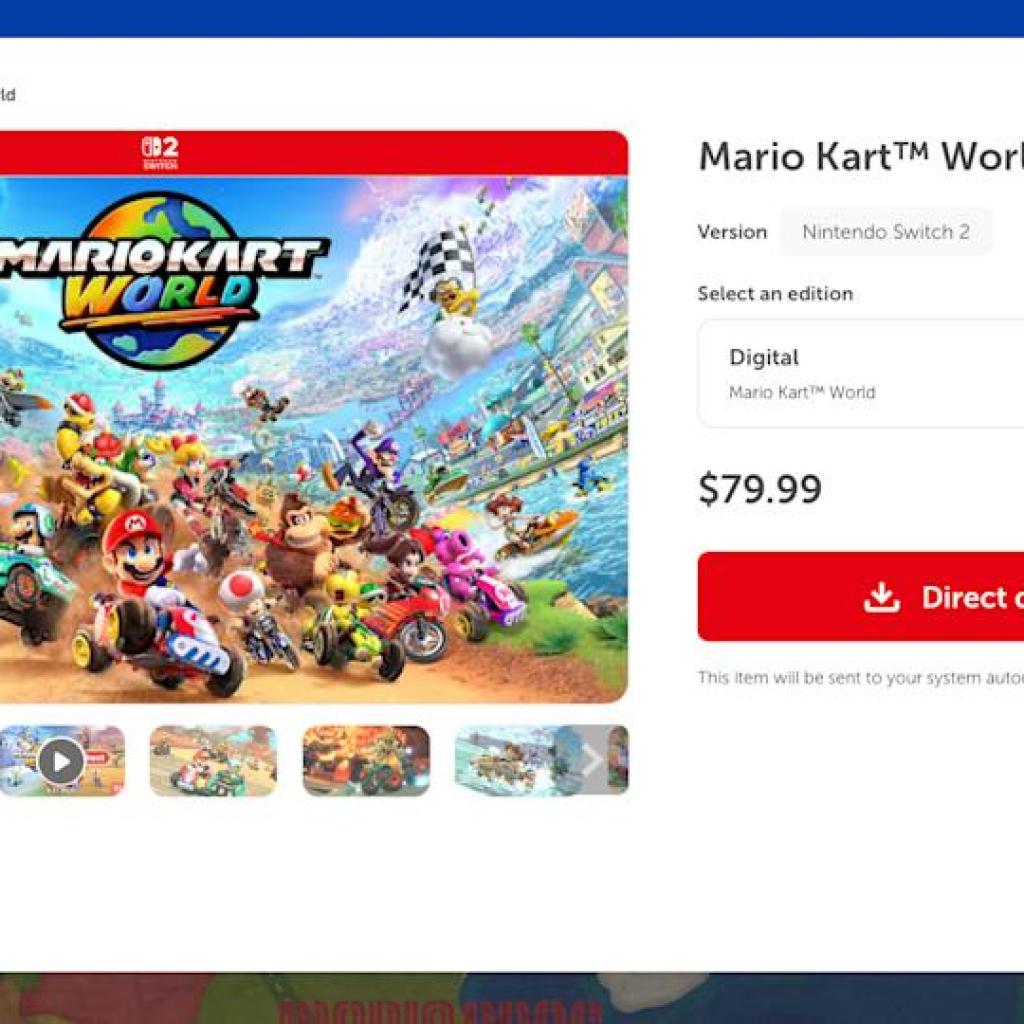This screenshot has height=1024, width=1024.
Task: Click the Mario Kart World product title
Action: point(861,157)
